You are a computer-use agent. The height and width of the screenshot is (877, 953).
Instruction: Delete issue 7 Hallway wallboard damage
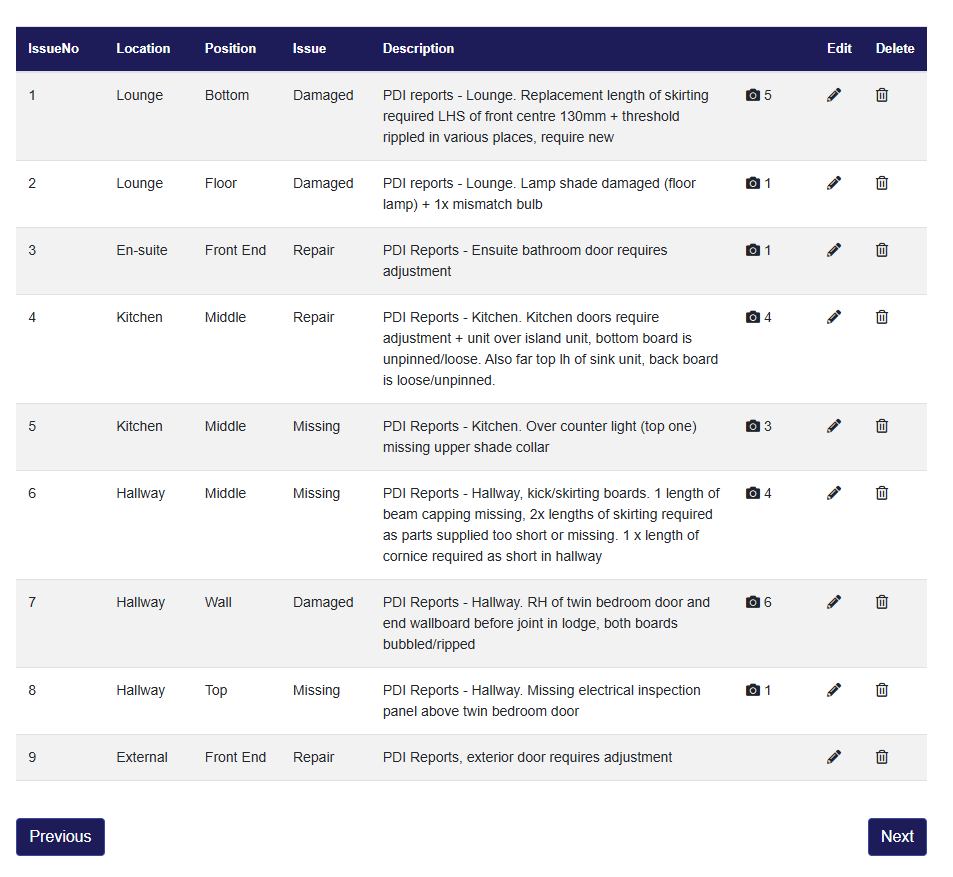click(882, 602)
